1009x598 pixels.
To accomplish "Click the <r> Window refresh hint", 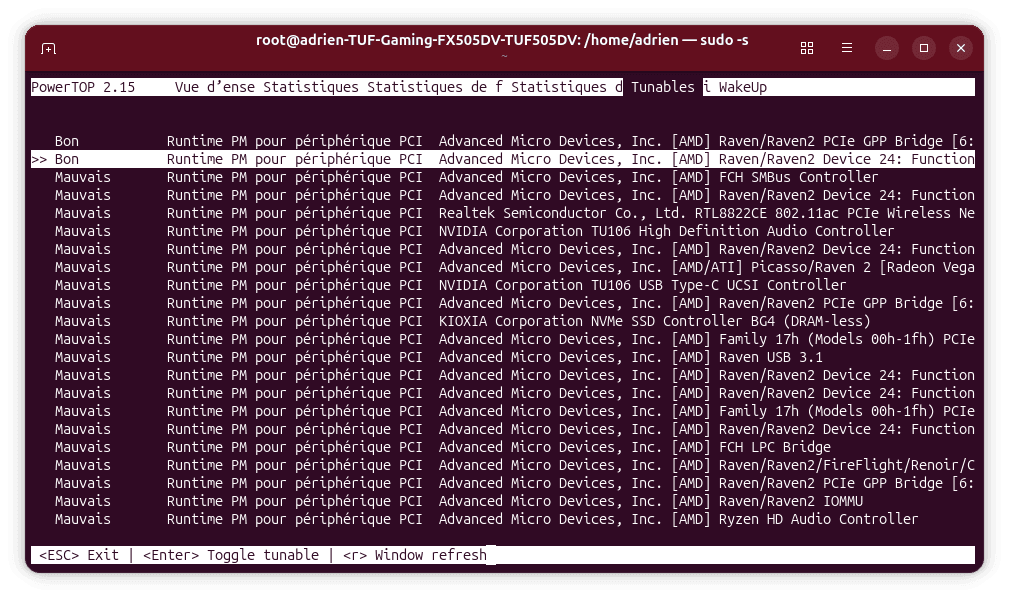I will pos(414,555).
